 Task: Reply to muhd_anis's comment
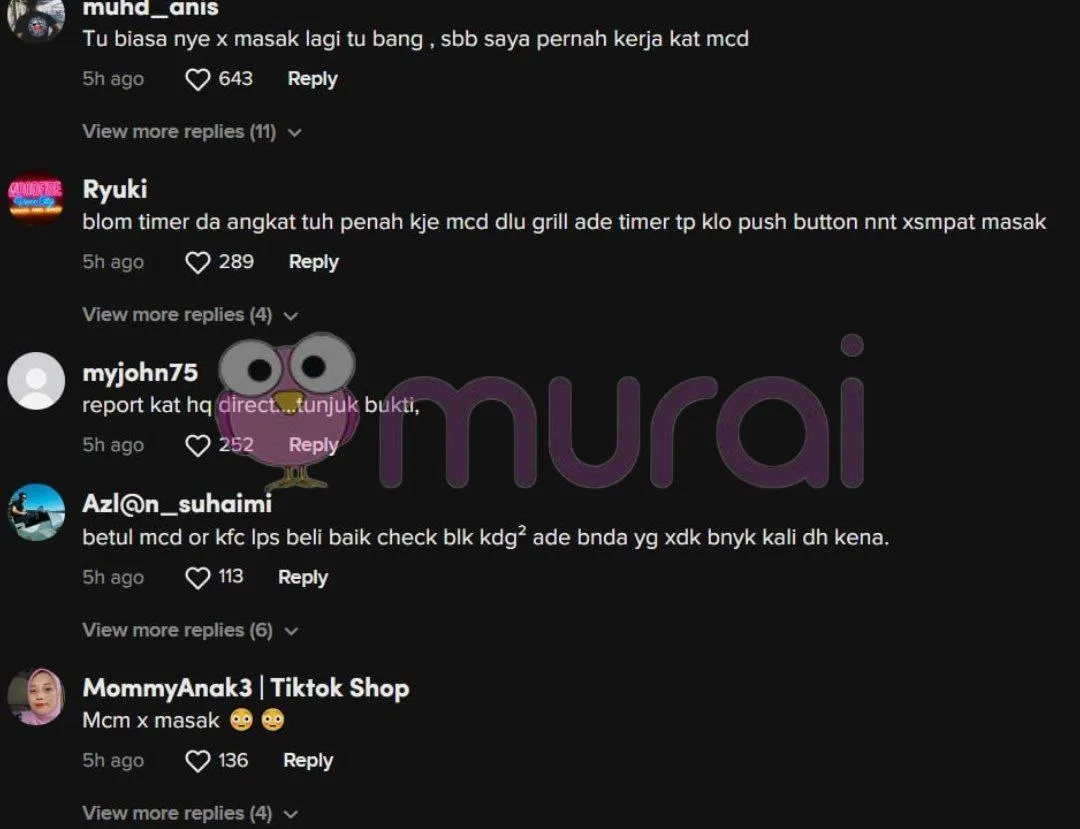click(x=312, y=79)
